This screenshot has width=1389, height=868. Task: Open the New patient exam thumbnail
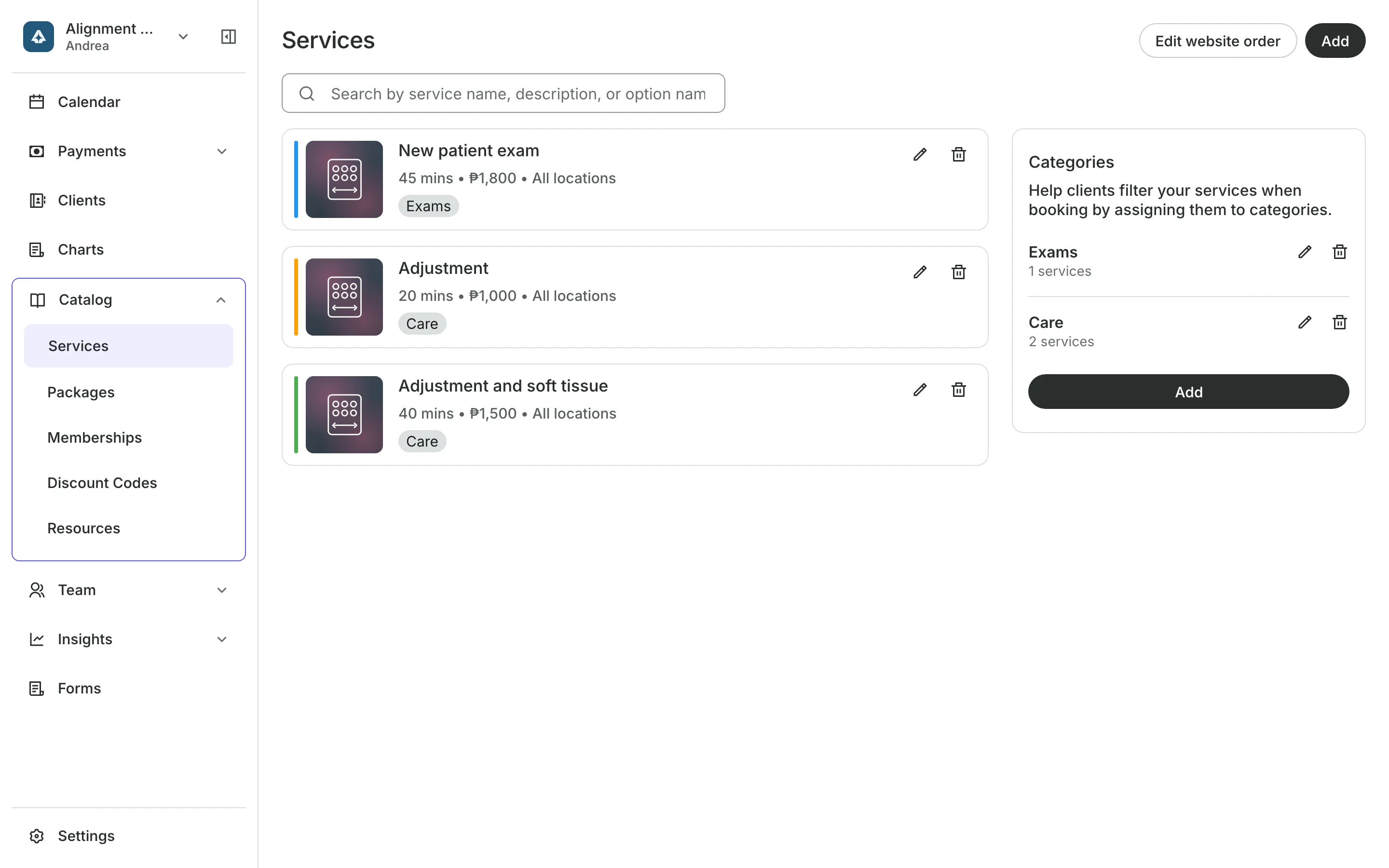[x=344, y=179]
